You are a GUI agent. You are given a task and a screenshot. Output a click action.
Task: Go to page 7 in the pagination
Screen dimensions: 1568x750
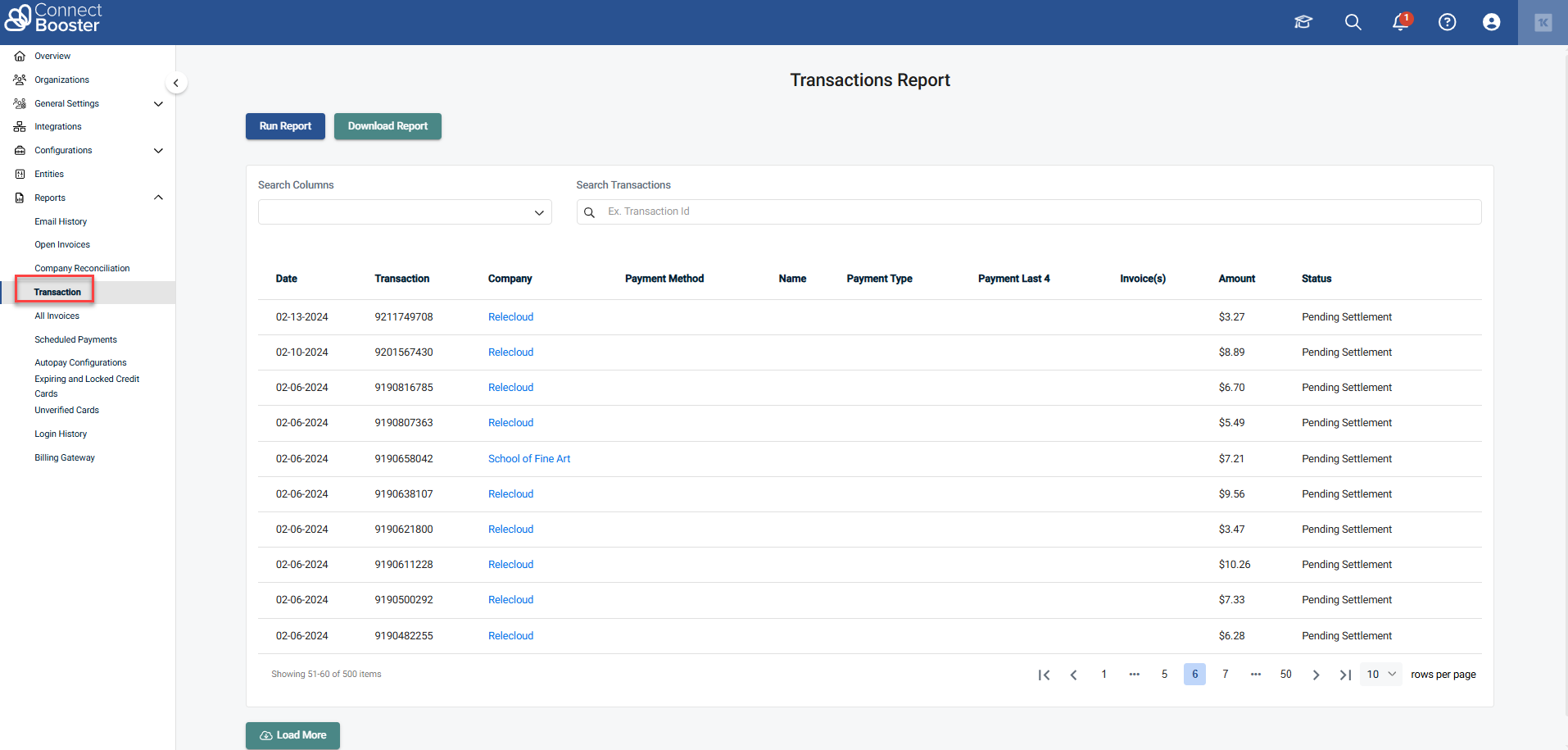pos(1225,674)
